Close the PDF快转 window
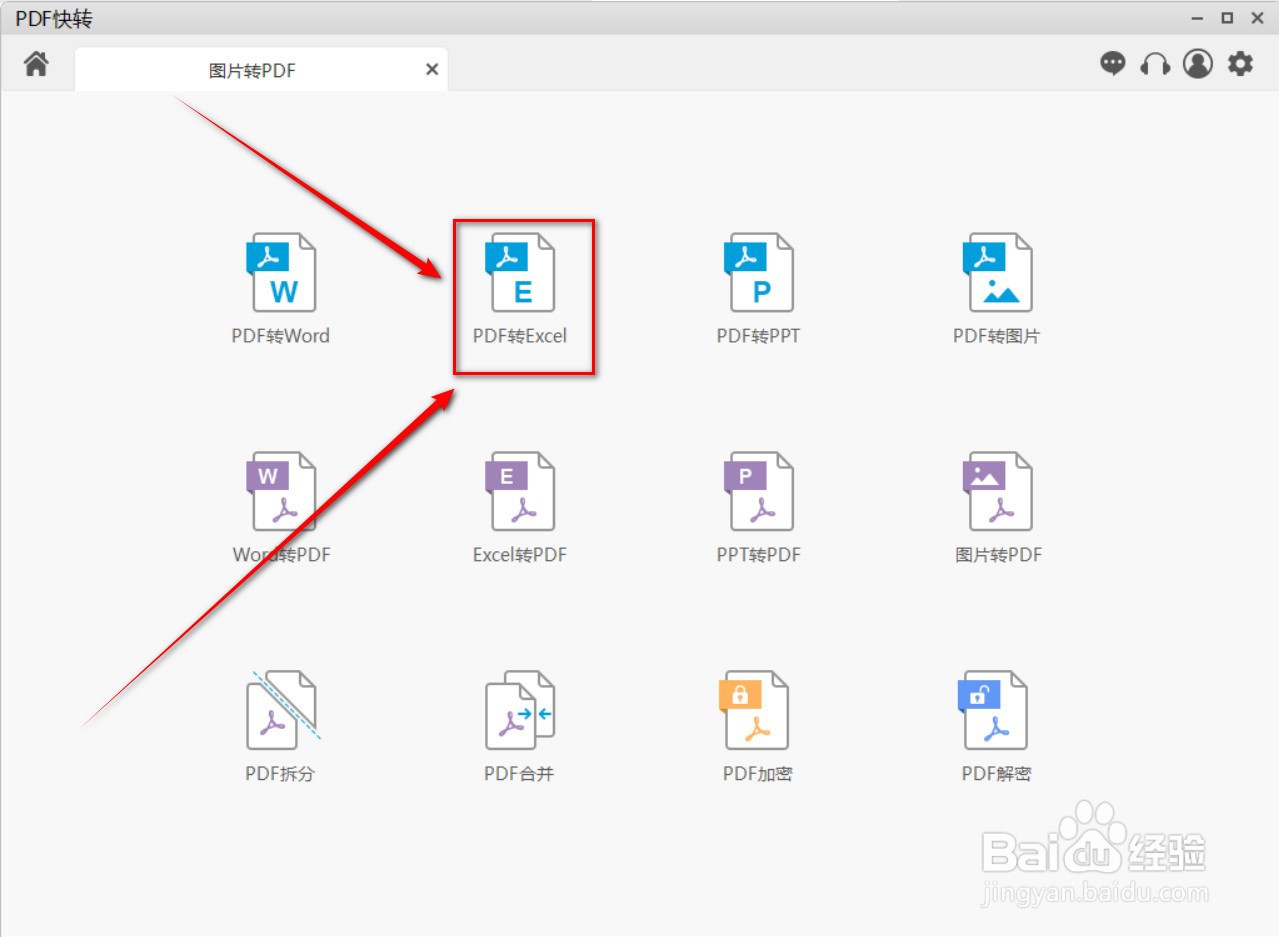The image size is (1279, 937). point(1256,18)
